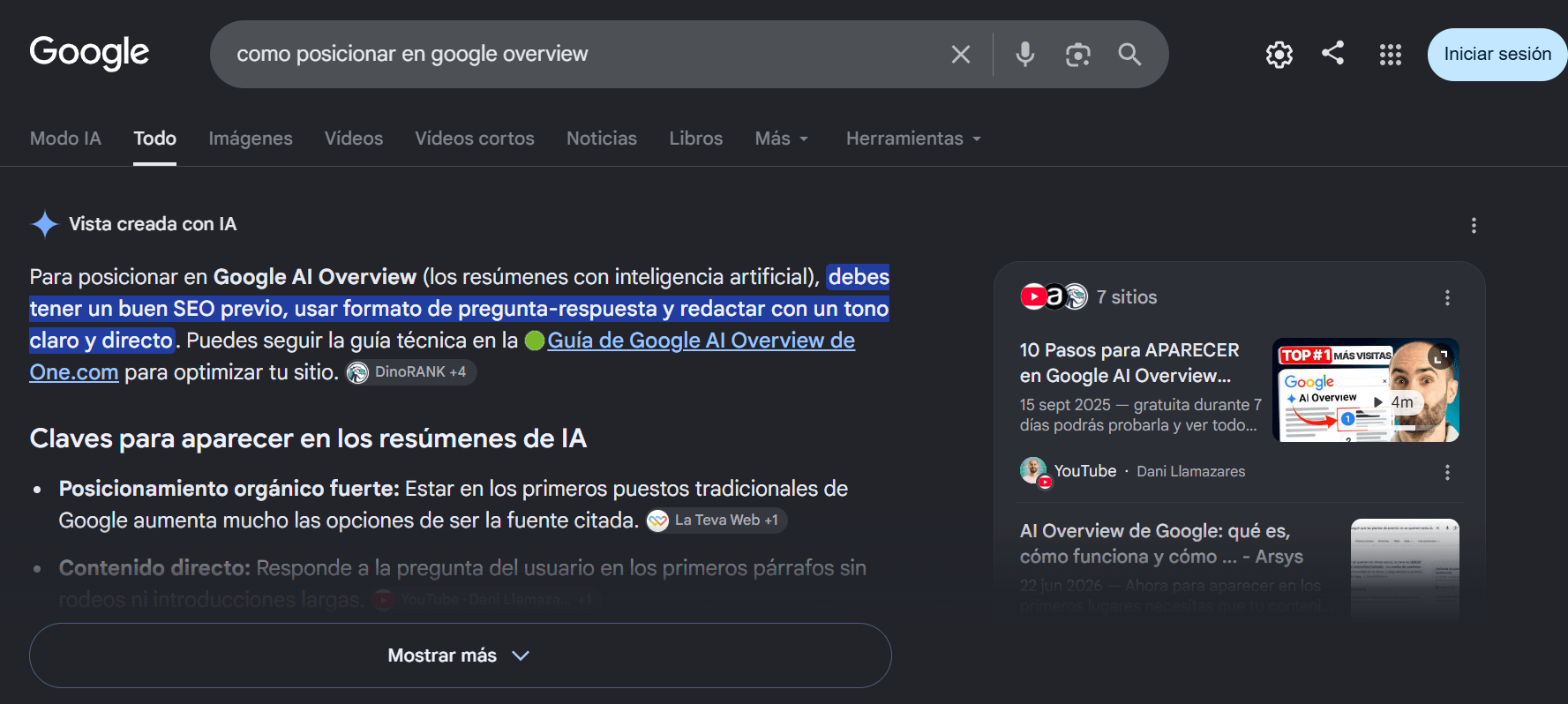Click the YouTube channel avatar icon
Viewport: 1568px width, 704px height.
[1034, 471]
